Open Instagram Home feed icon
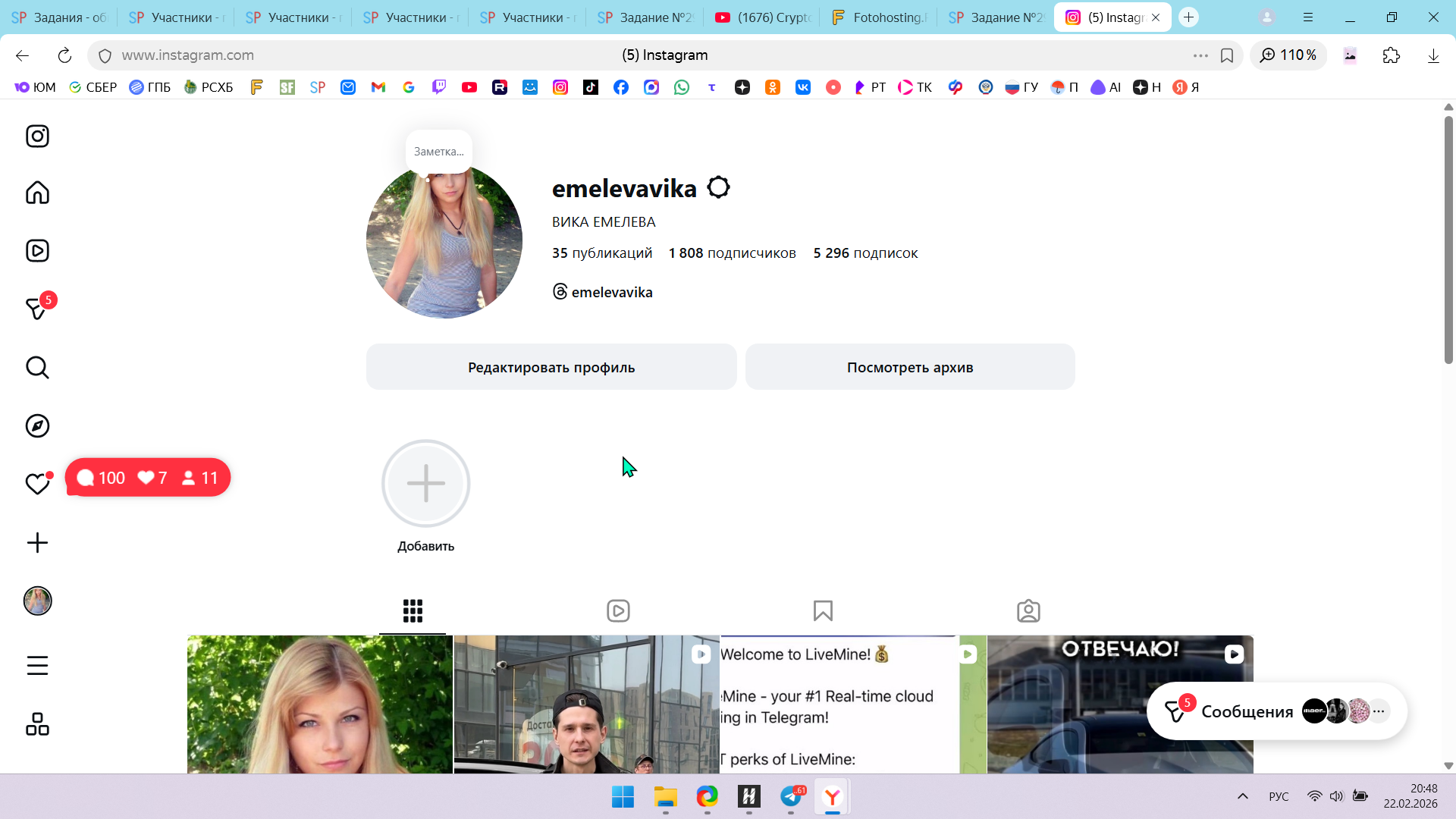 point(37,193)
